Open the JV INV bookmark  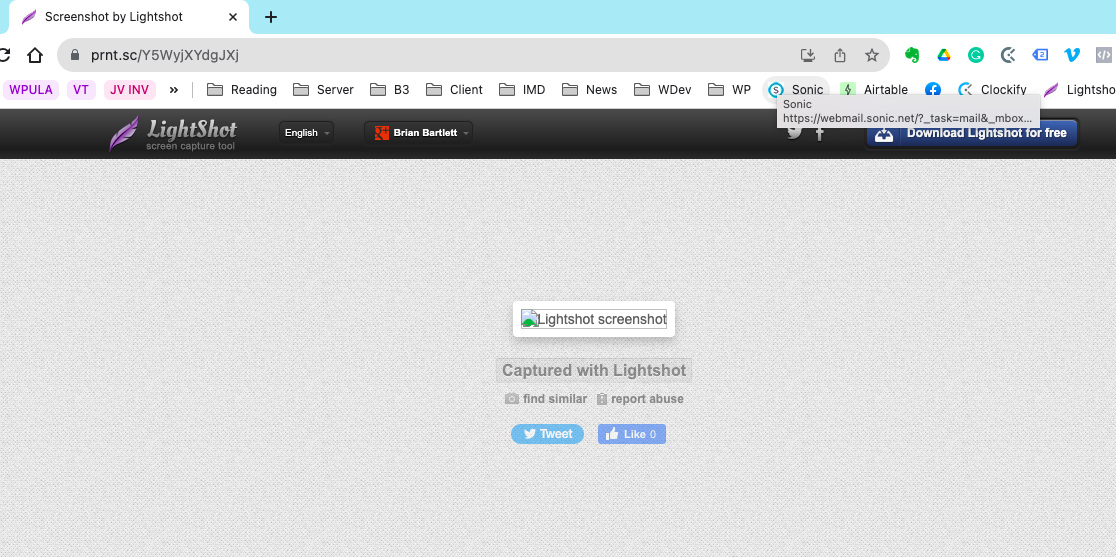130,90
